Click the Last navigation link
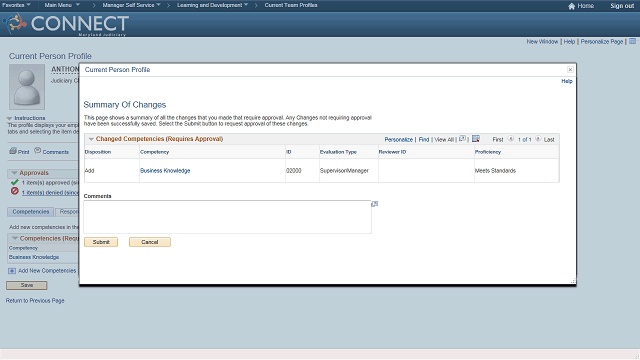Image resolution: width=640 pixels, height=360 pixels. point(549,140)
